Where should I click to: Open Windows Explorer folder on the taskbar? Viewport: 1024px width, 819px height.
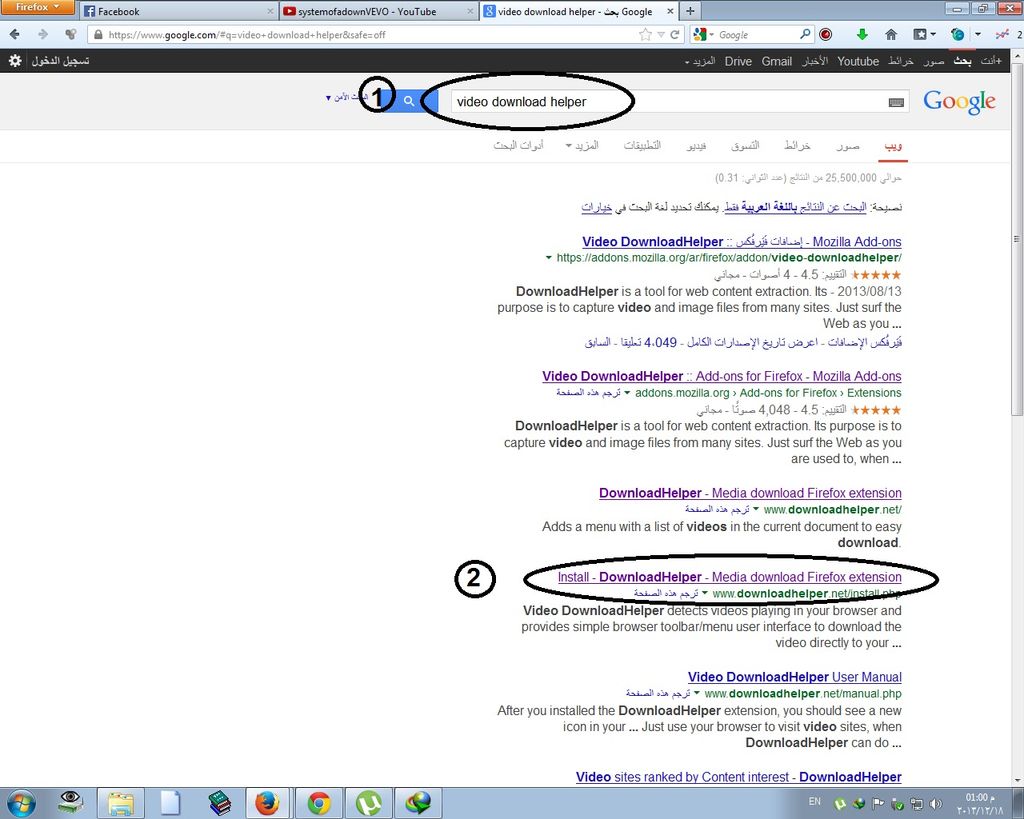121,803
